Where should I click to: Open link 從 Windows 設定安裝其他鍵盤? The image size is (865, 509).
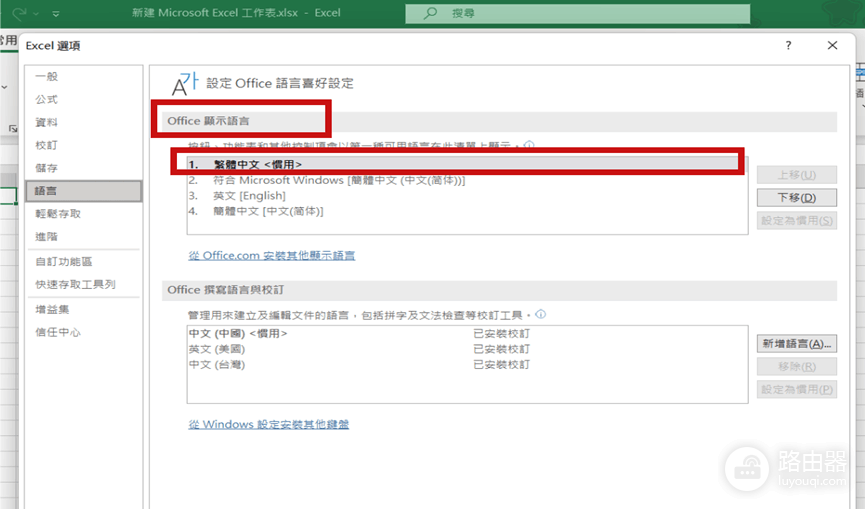269,424
